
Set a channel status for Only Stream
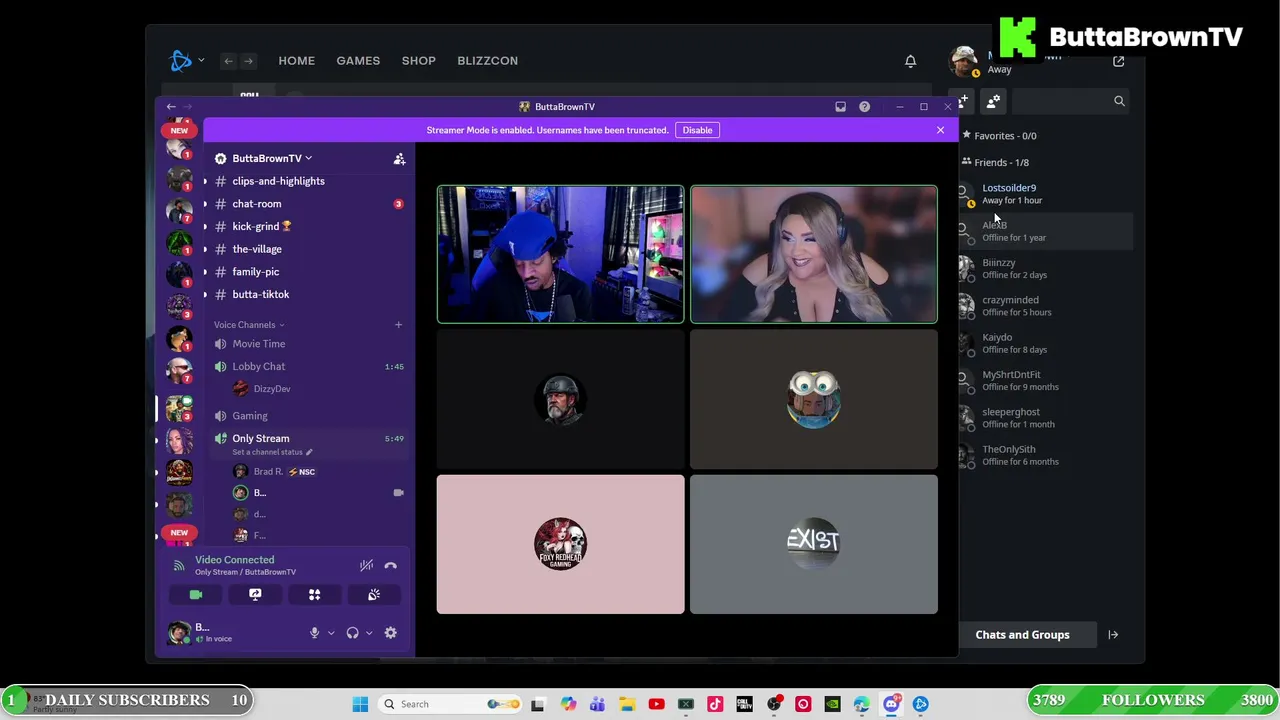(x=272, y=452)
